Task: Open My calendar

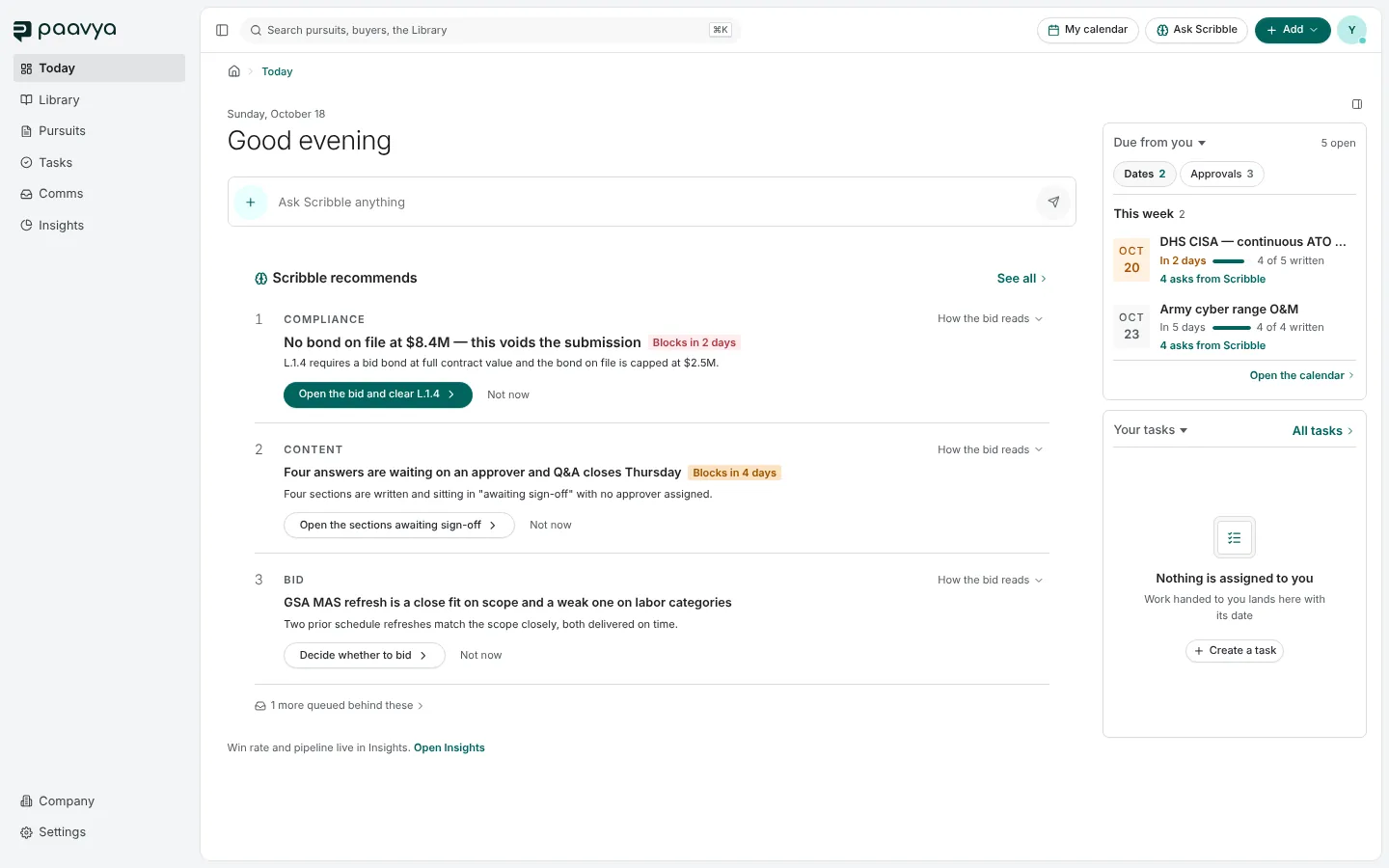Action: coord(1088,30)
